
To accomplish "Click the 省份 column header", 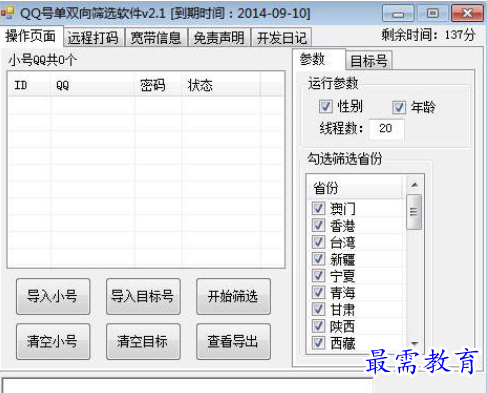I will click(x=355, y=188).
